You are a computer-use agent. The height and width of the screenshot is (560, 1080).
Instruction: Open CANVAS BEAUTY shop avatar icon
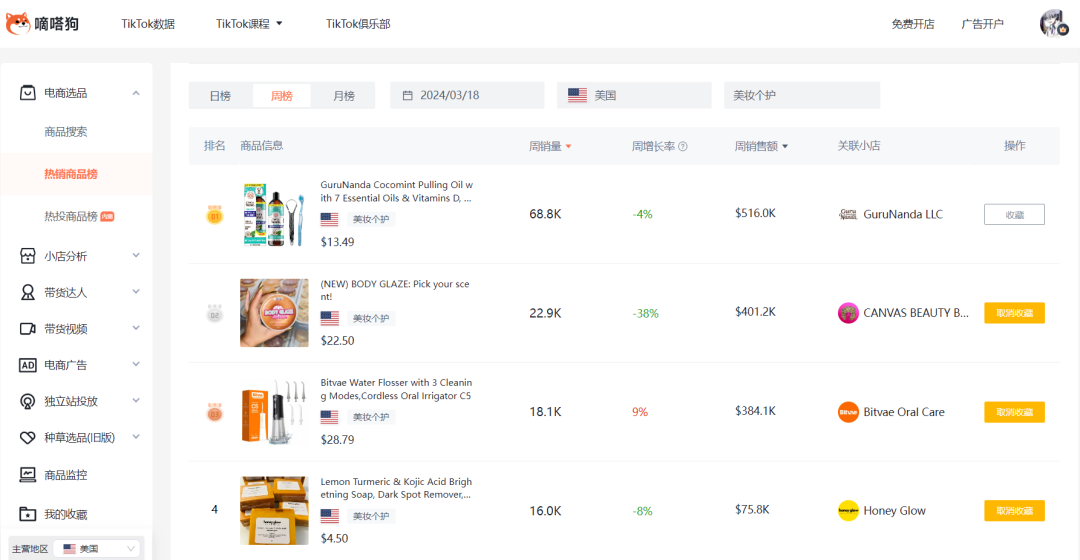[x=848, y=313]
